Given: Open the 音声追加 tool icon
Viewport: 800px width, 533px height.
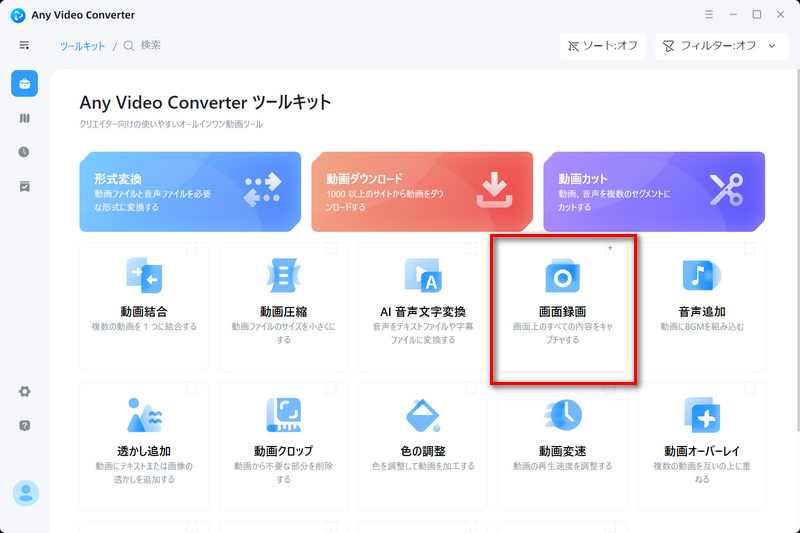Looking at the screenshot, I should [702, 275].
